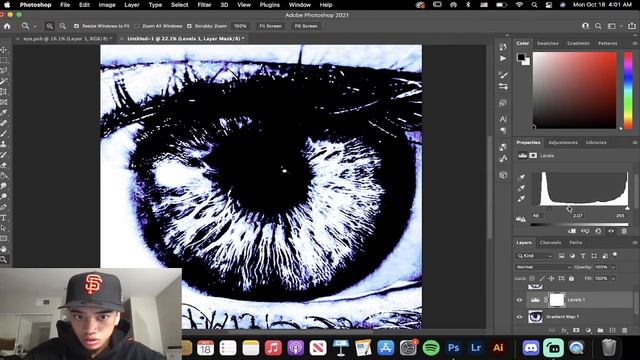Toggle Resize Windows to Fit checkbox
Viewport: 640px width, 360px height.
point(76,26)
